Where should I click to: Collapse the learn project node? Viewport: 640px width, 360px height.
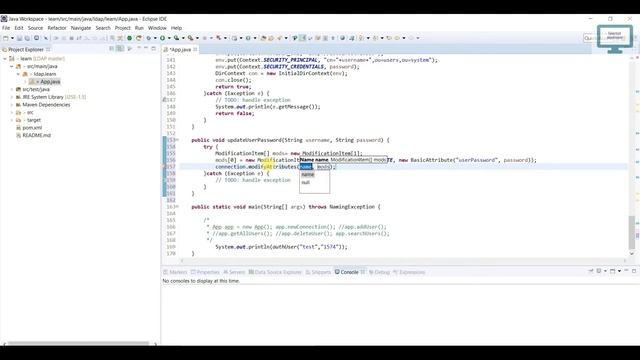(x=5, y=58)
